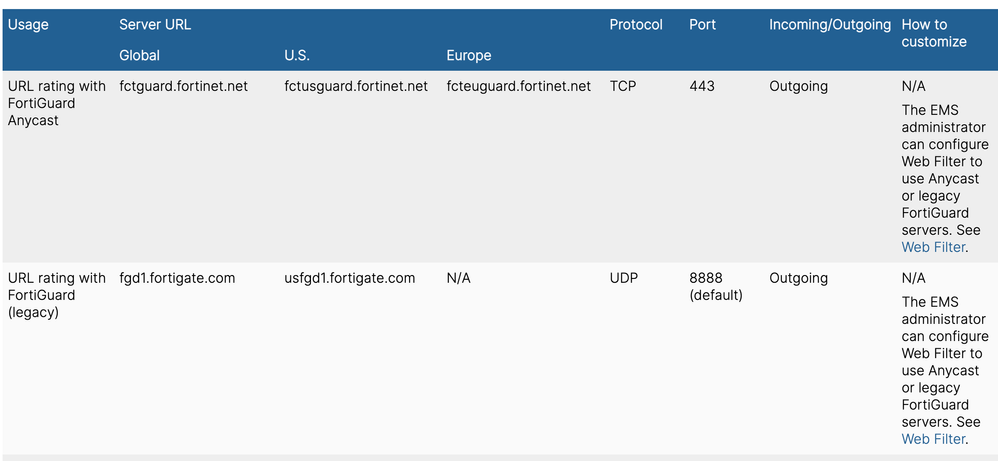Image resolution: width=998 pixels, height=461 pixels.
Task: Click the TCP protocol cell
Action: click(623, 86)
